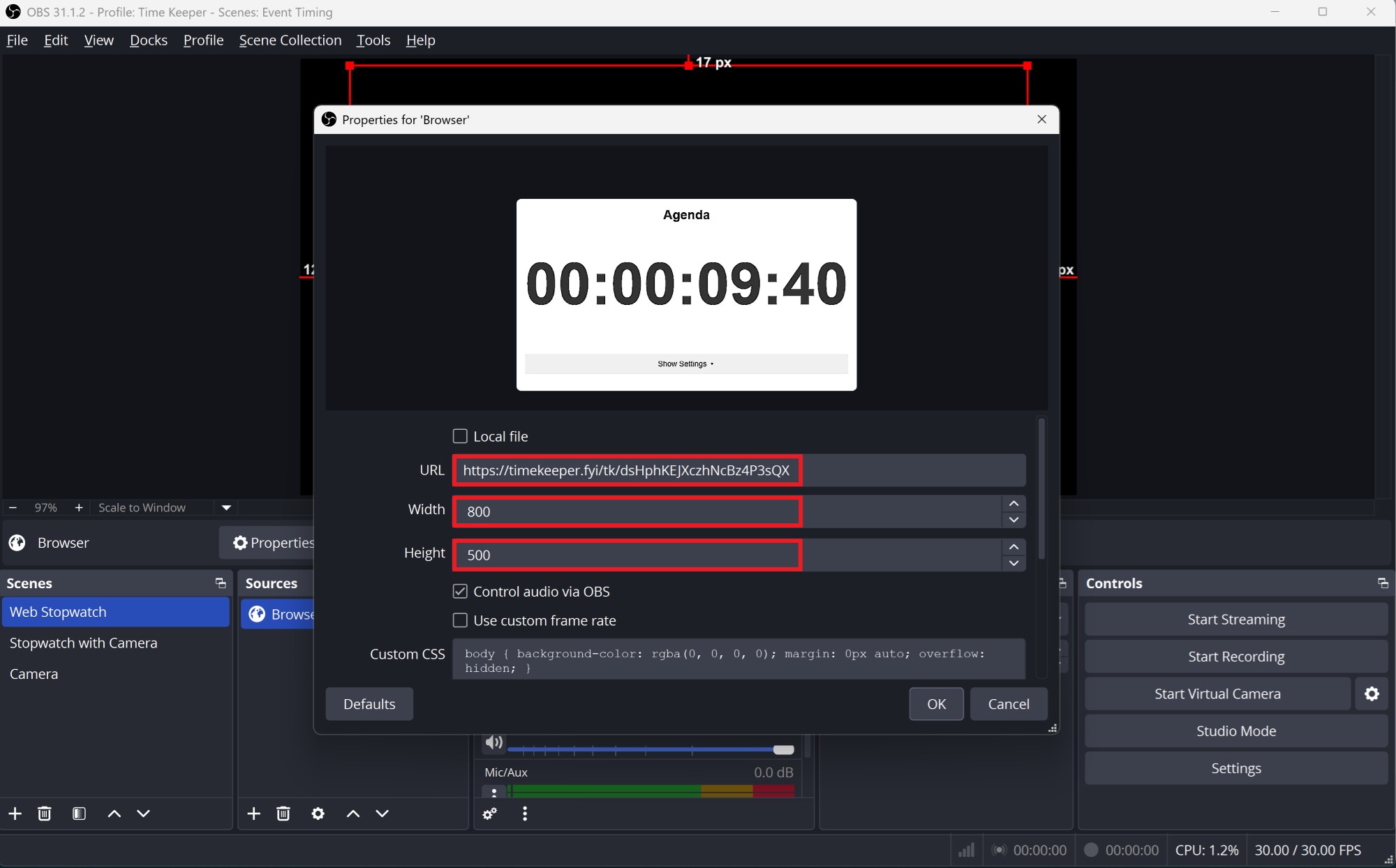Enable Use custom frame rate
The image size is (1396, 868).
coord(460,620)
